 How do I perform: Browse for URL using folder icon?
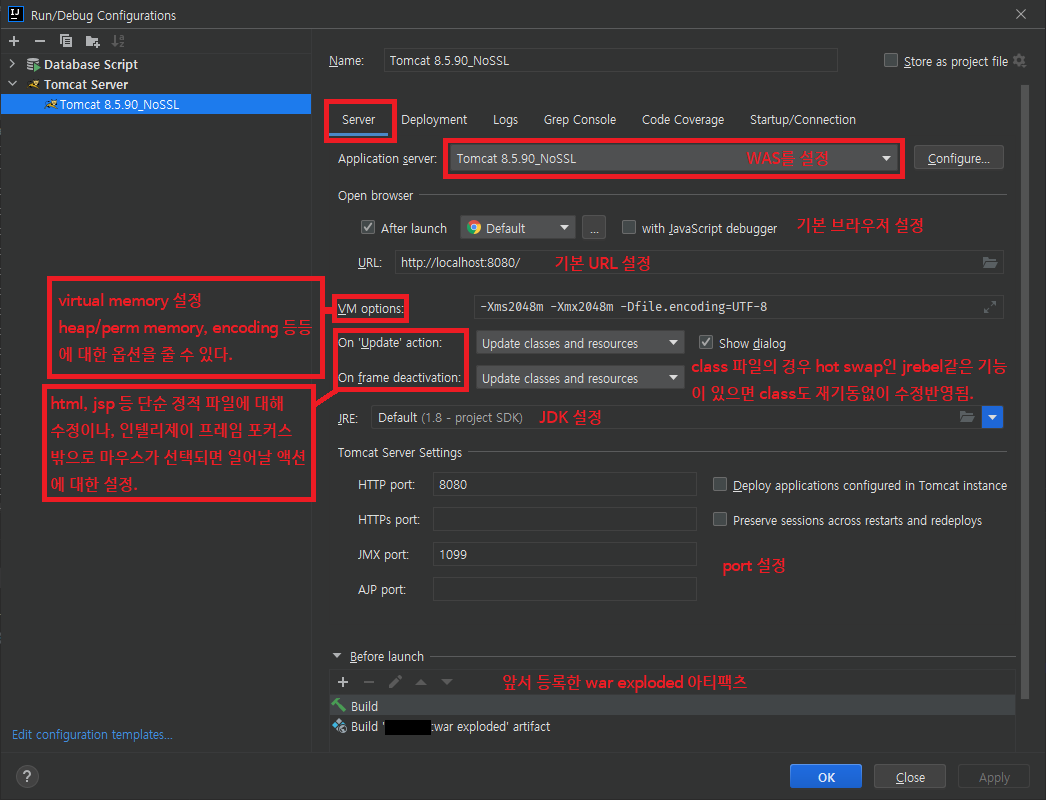pyautogui.click(x=990, y=263)
